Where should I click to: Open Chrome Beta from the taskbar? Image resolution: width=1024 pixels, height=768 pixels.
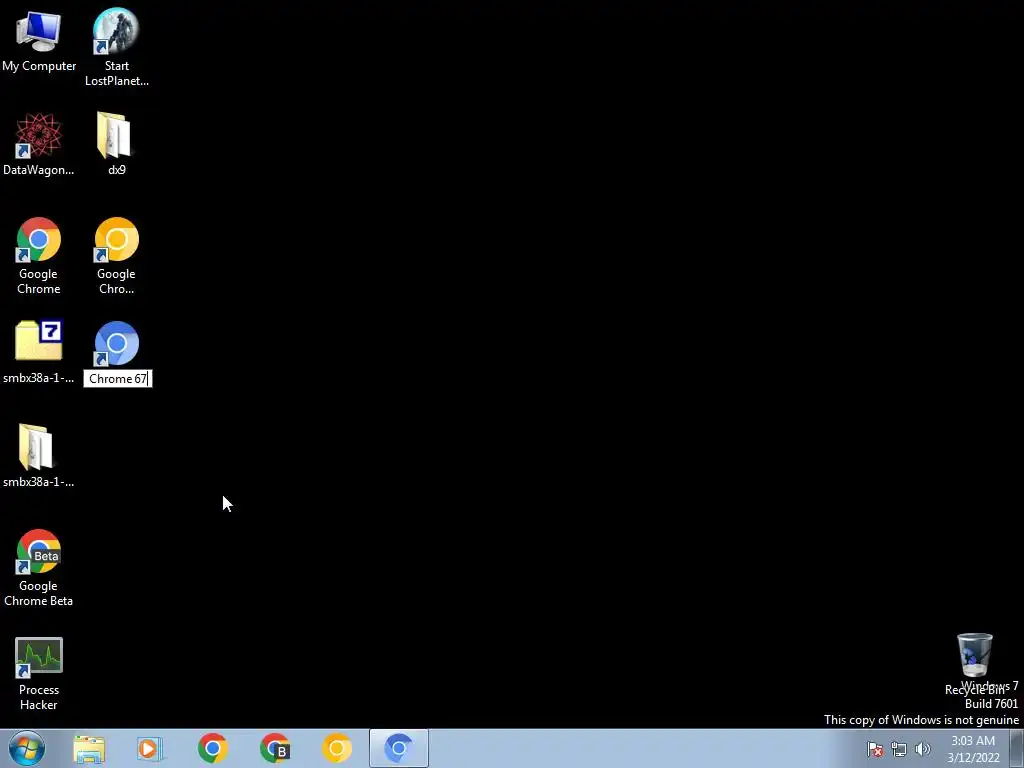click(x=274, y=748)
